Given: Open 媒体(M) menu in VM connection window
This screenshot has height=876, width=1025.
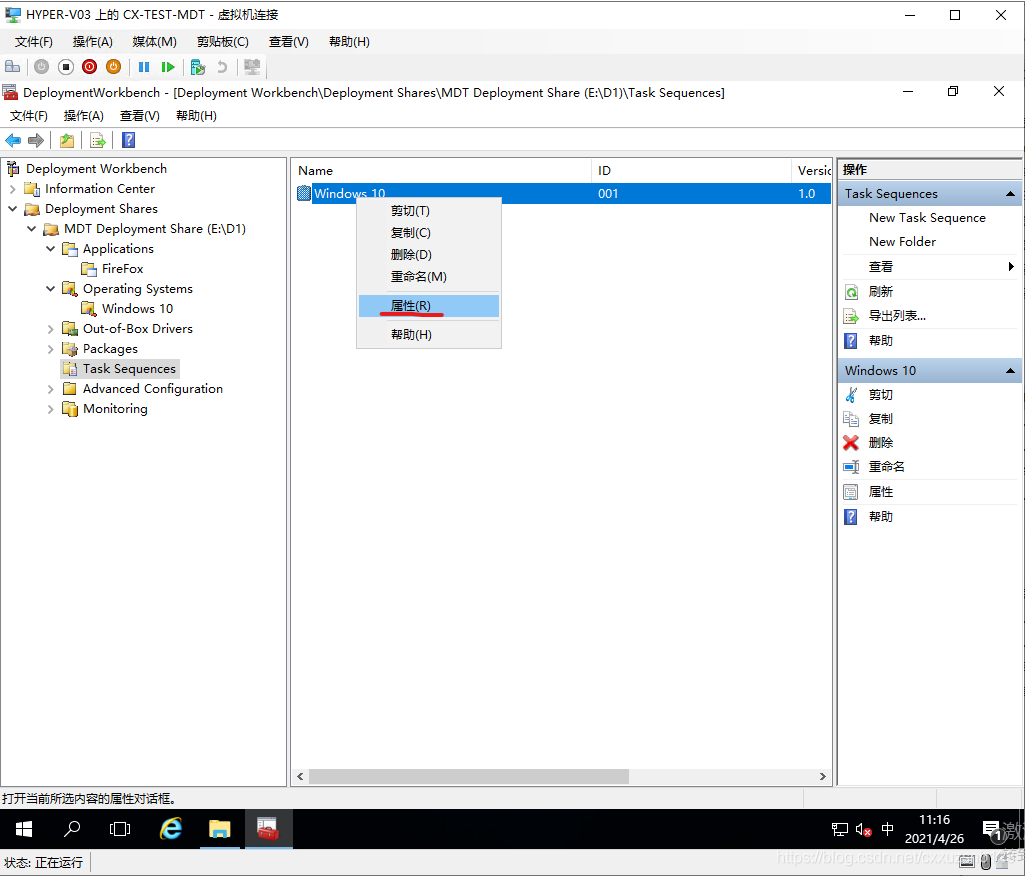Looking at the screenshot, I should [x=154, y=42].
